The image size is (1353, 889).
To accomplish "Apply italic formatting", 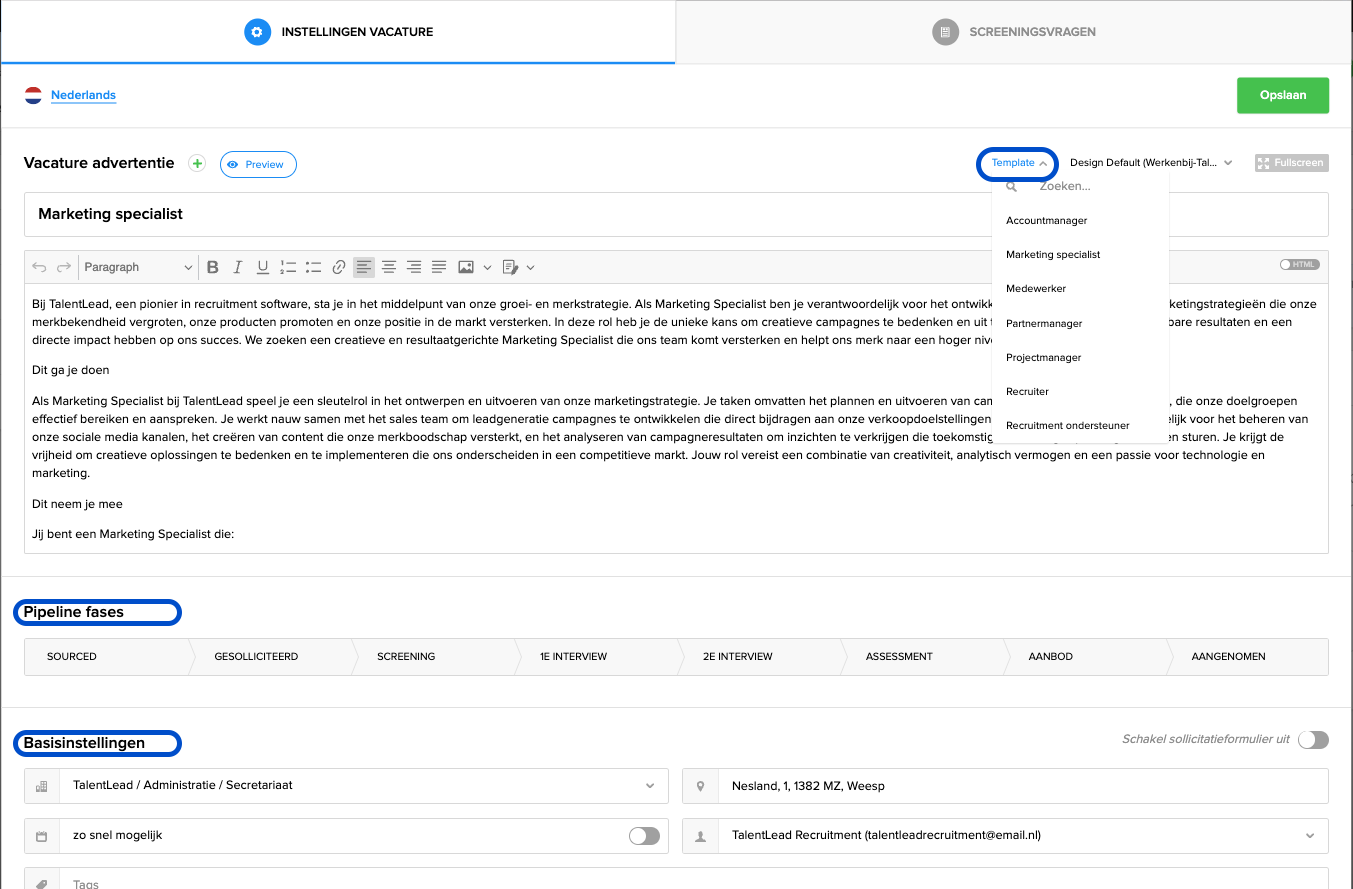I will click(237, 267).
